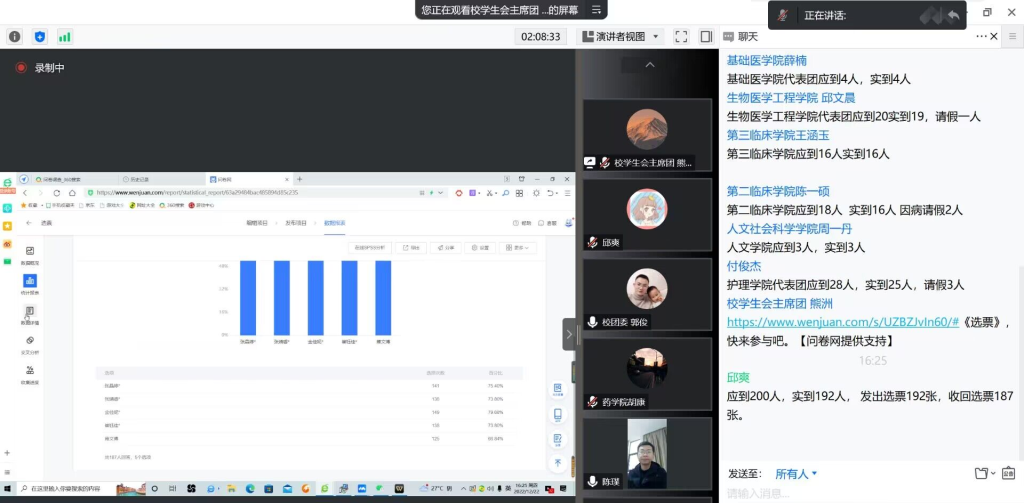This screenshot has height=503, width=1024.
Task: Click the blue security shield icon
Action: [x=40, y=36]
